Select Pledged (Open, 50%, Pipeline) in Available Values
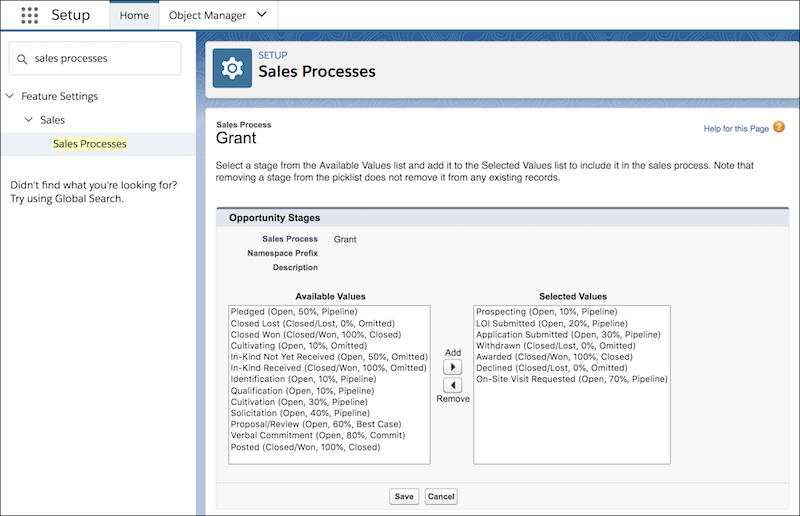Viewport: 800px width, 516px height. pos(294,312)
